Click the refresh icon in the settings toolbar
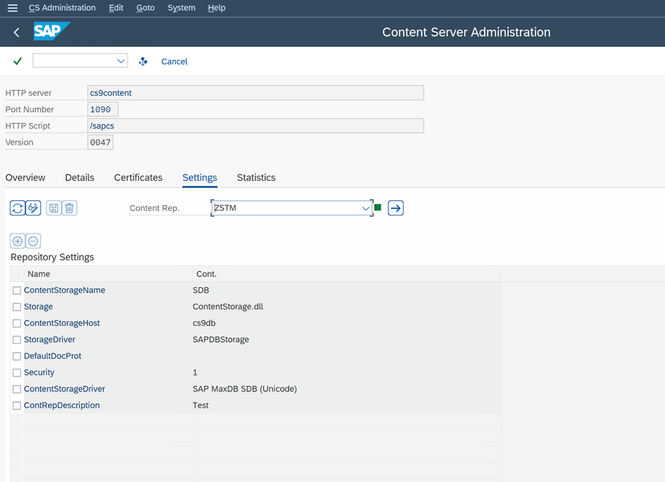 click(17, 208)
